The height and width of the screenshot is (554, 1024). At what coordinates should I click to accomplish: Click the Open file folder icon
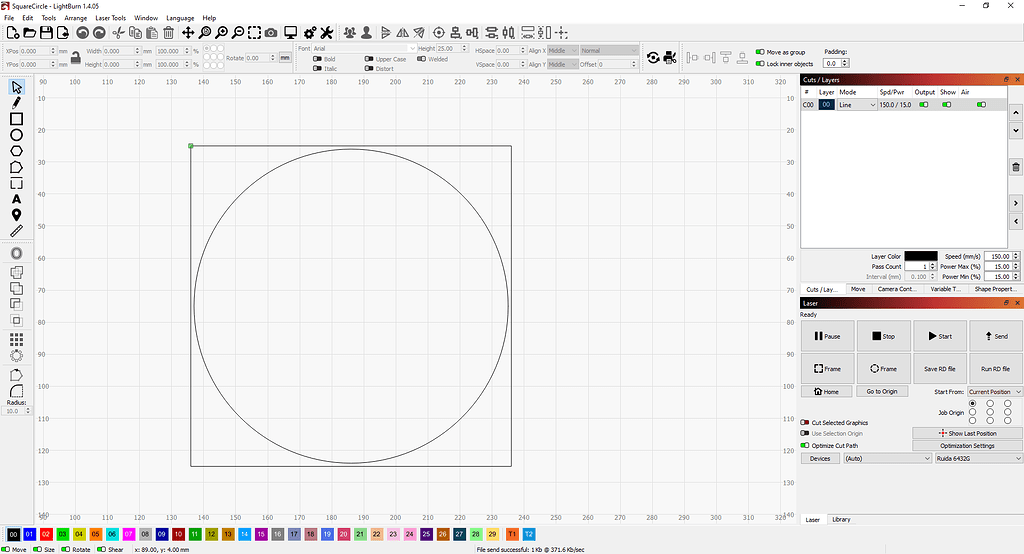[29, 33]
